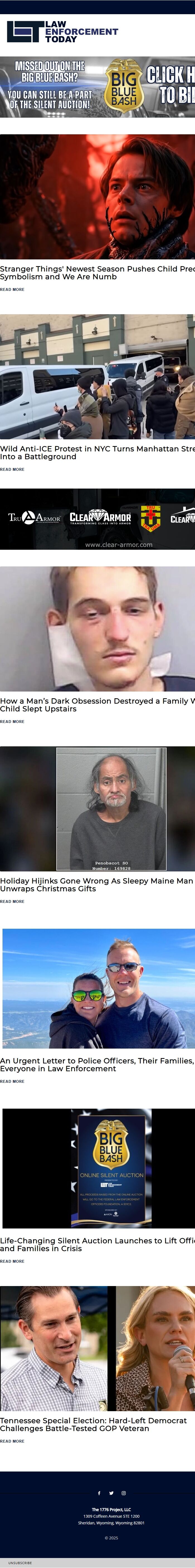This screenshot has width=195, height=1568.
Task: Read more on Sleepy Maine Man story
Action: (x=12, y=901)
